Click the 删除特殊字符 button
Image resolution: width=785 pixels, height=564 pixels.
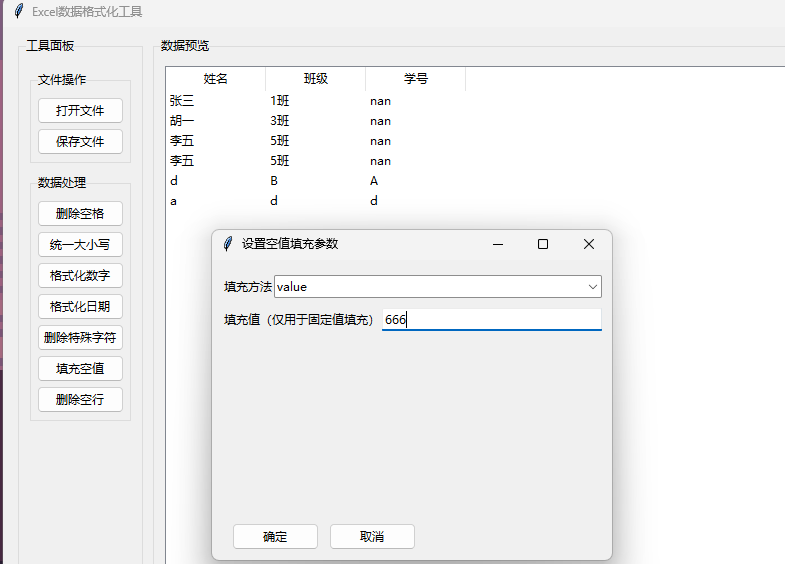pos(80,338)
